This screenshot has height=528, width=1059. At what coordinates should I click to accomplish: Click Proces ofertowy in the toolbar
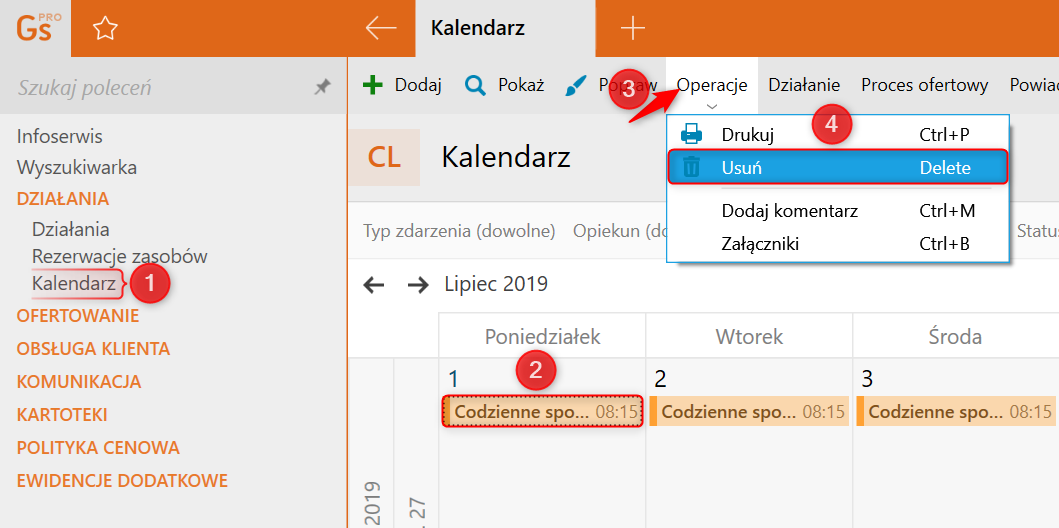tap(925, 85)
